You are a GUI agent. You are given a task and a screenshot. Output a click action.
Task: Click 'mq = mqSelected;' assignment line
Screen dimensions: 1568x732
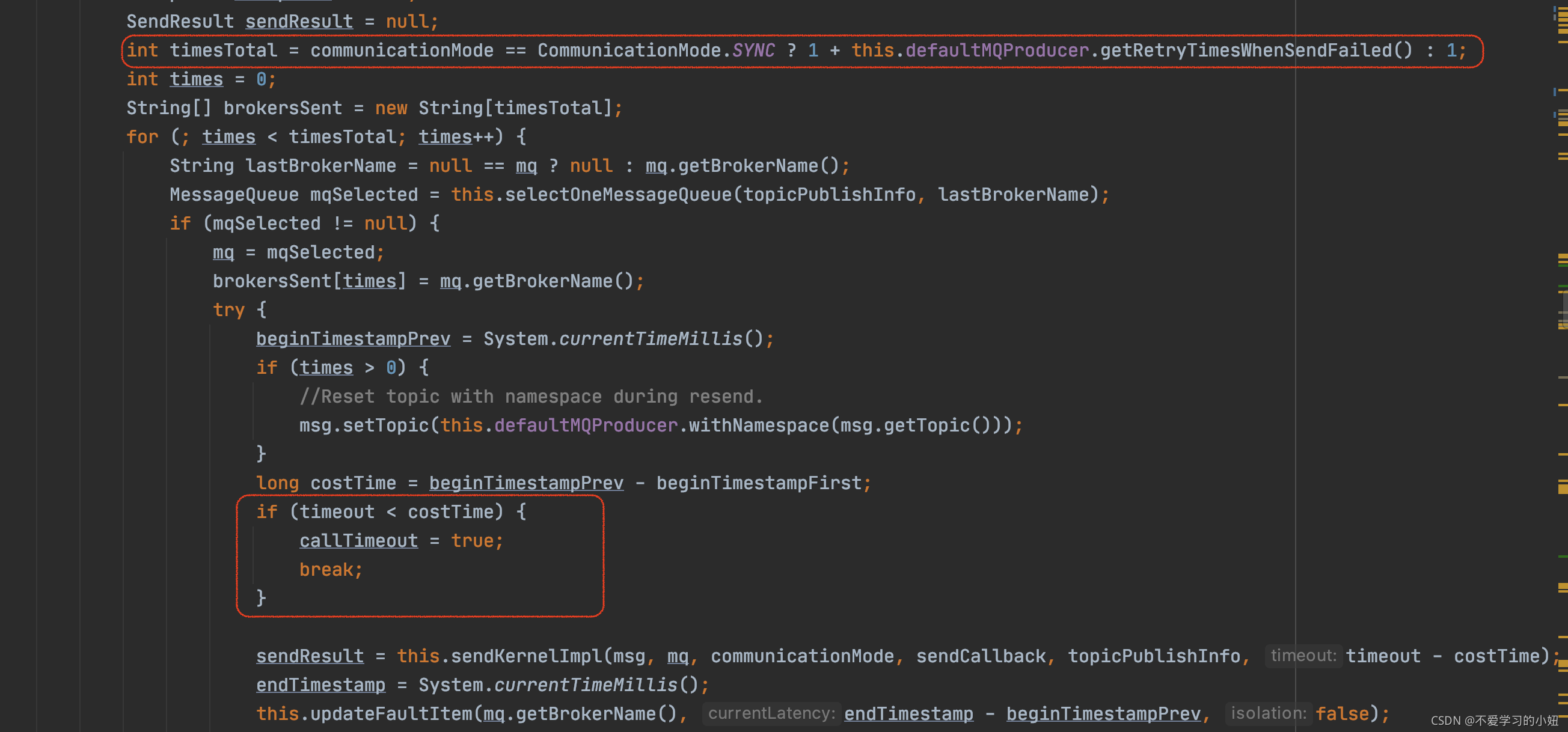299,252
